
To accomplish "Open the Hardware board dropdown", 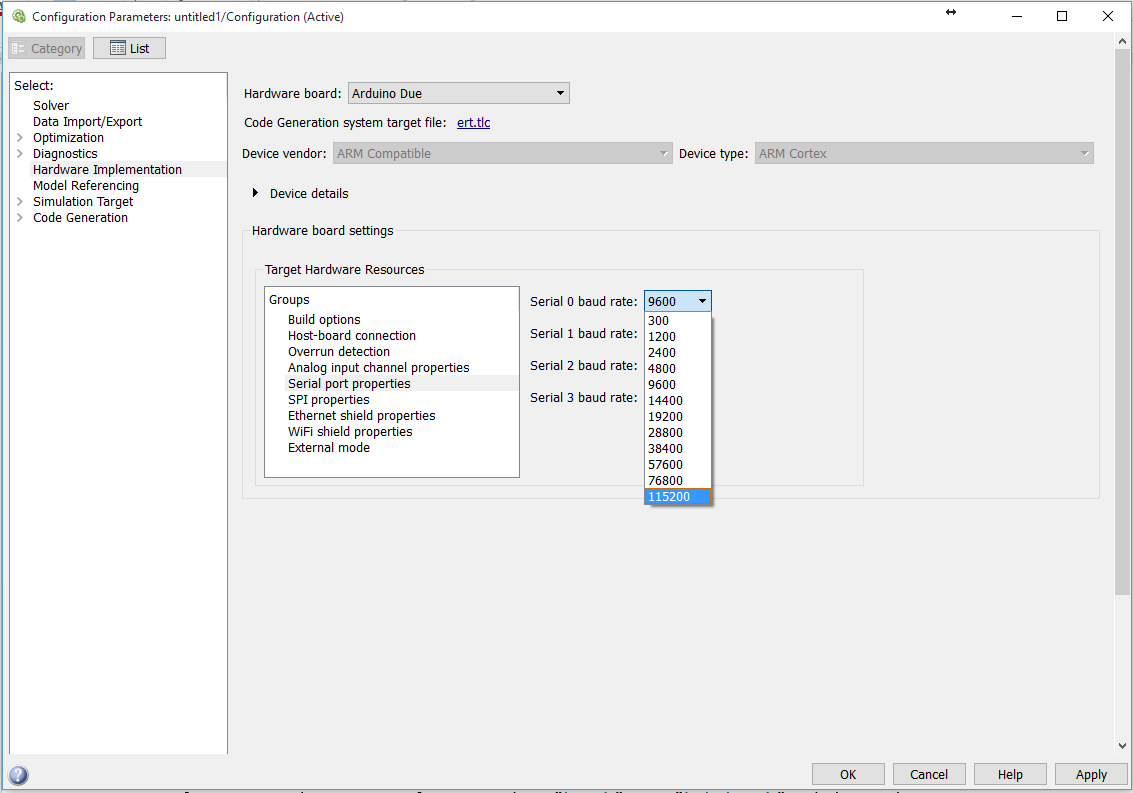I will click(x=559, y=92).
